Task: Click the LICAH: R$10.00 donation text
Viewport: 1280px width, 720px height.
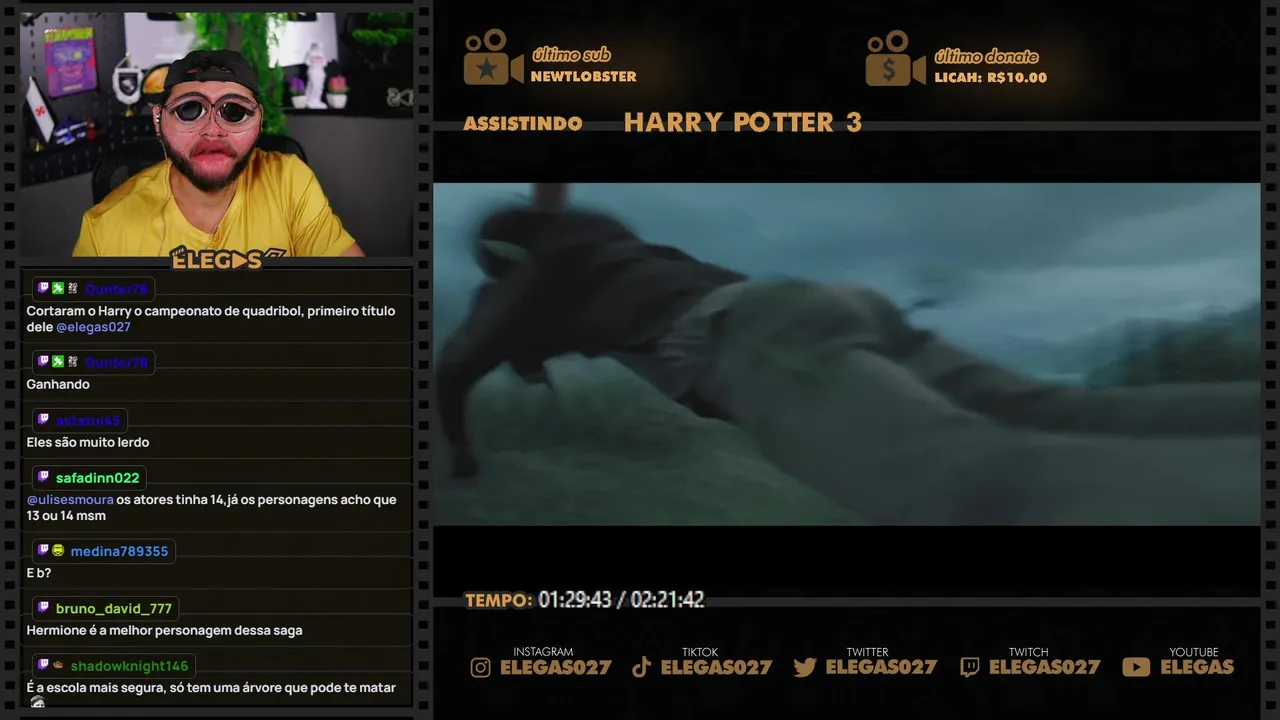Action: (x=991, y=77)
